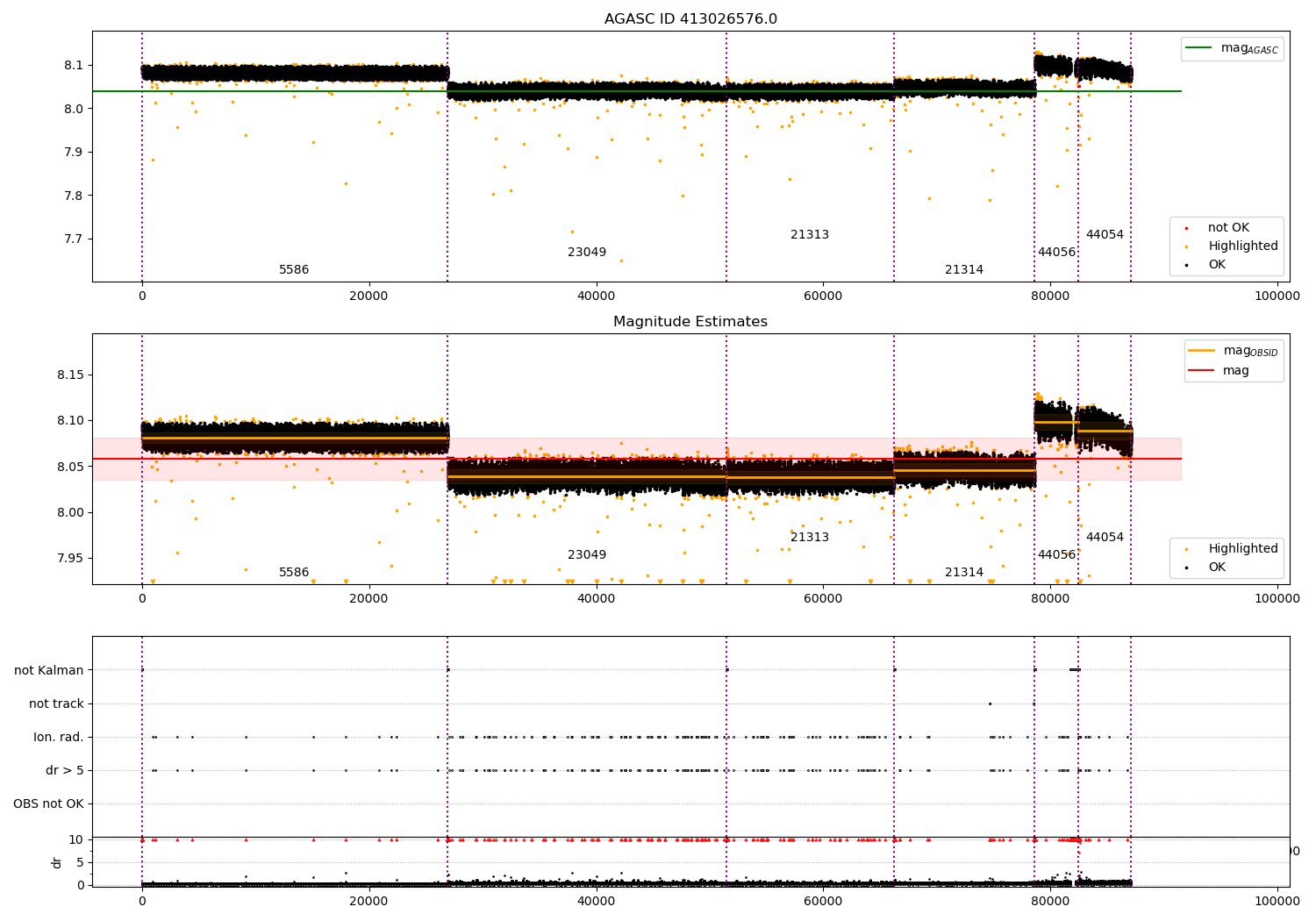Click the 8.10 y-axis tick label
1316x921 pixels.
pyautogui.click(x=69, y=421)
